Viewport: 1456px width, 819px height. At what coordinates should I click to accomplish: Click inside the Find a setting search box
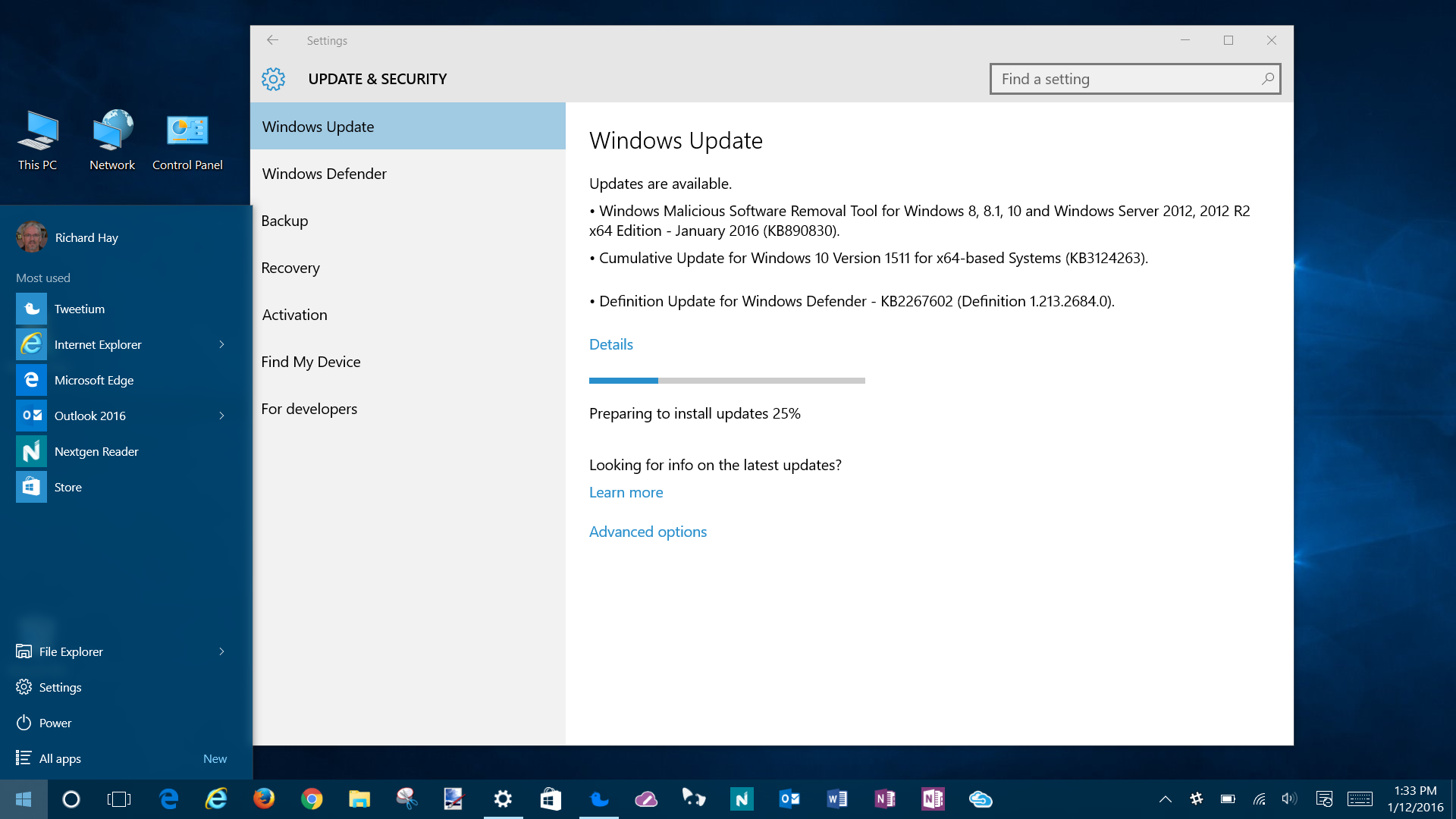coord(1134,79)
